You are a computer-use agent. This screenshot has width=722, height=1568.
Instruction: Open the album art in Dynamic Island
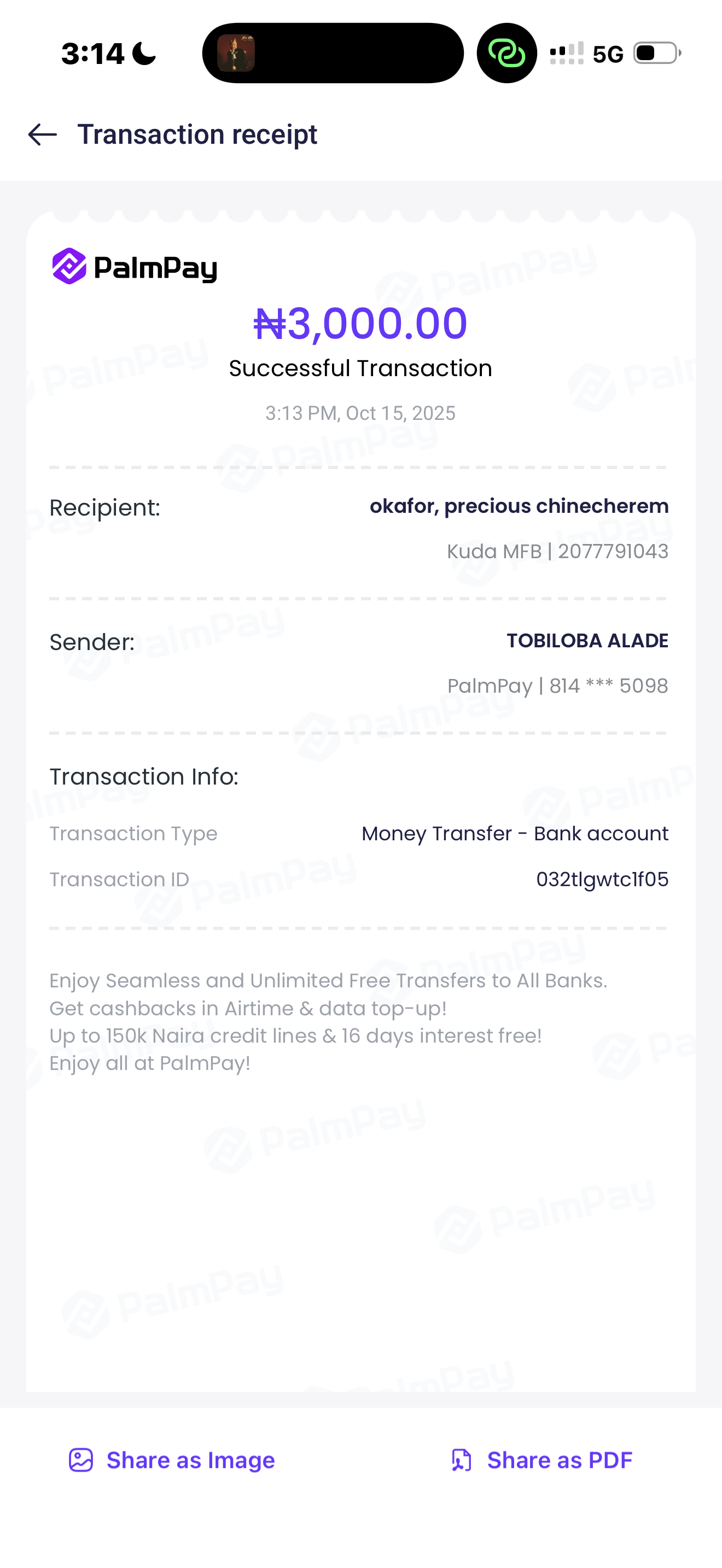coord(236,53)
